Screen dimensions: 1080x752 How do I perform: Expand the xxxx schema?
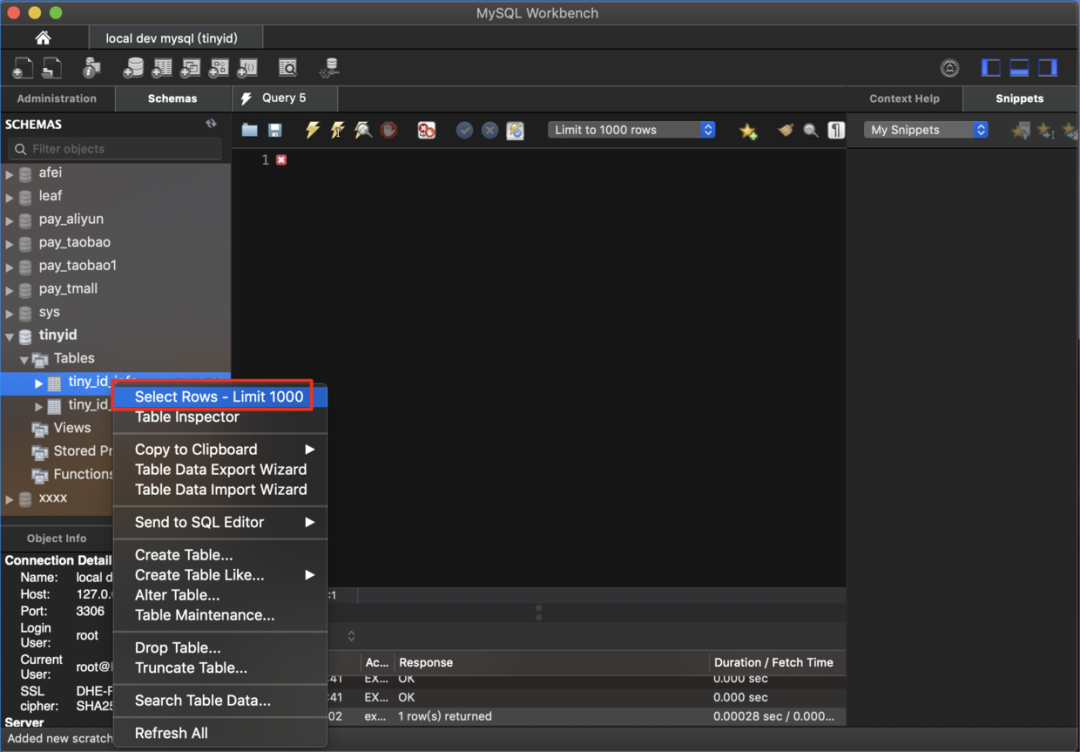coord(9,499)
